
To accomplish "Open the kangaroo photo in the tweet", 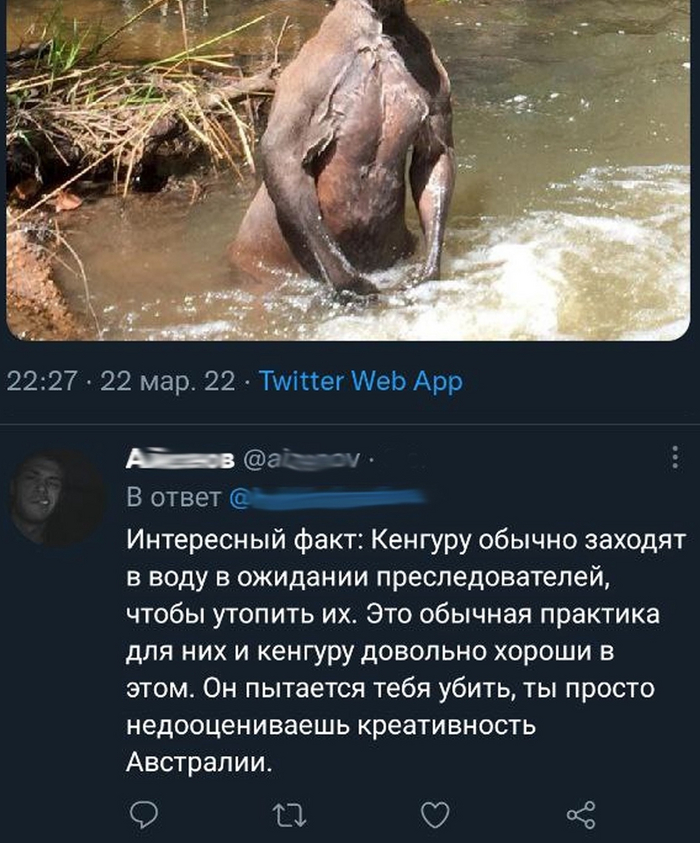I will [x=348, y=170].
